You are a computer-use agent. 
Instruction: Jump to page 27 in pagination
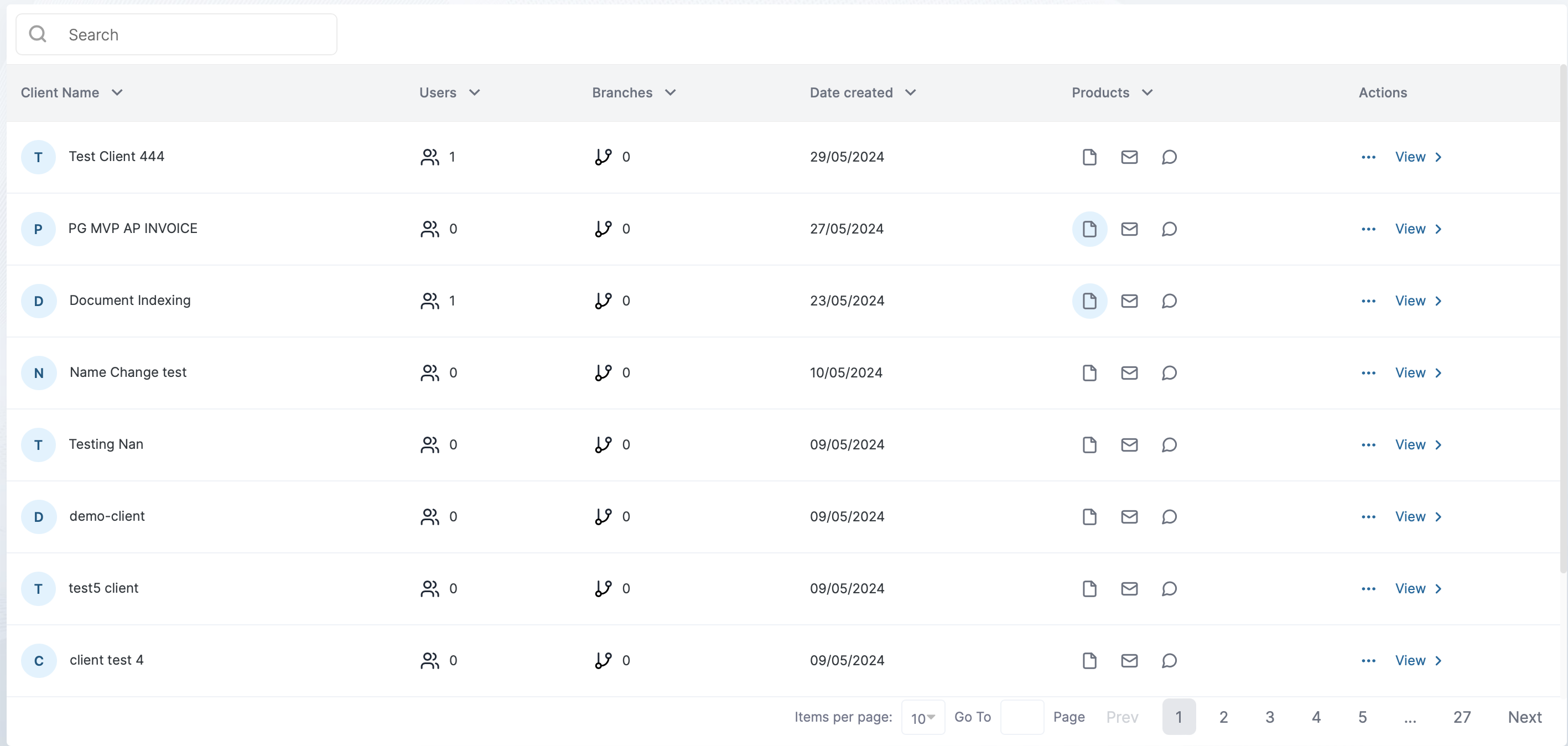(x=1461, y=717)
